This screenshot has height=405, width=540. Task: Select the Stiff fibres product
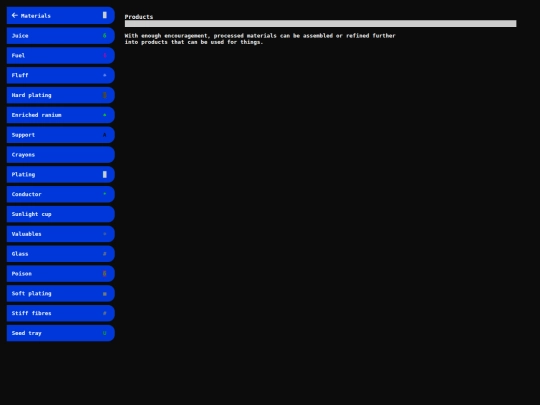point(61,313)
